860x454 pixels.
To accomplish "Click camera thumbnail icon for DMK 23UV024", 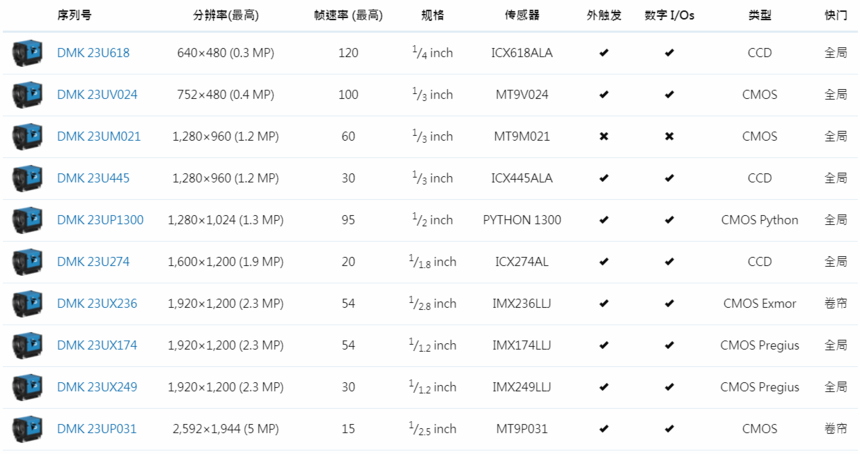I will pos(27,95).
